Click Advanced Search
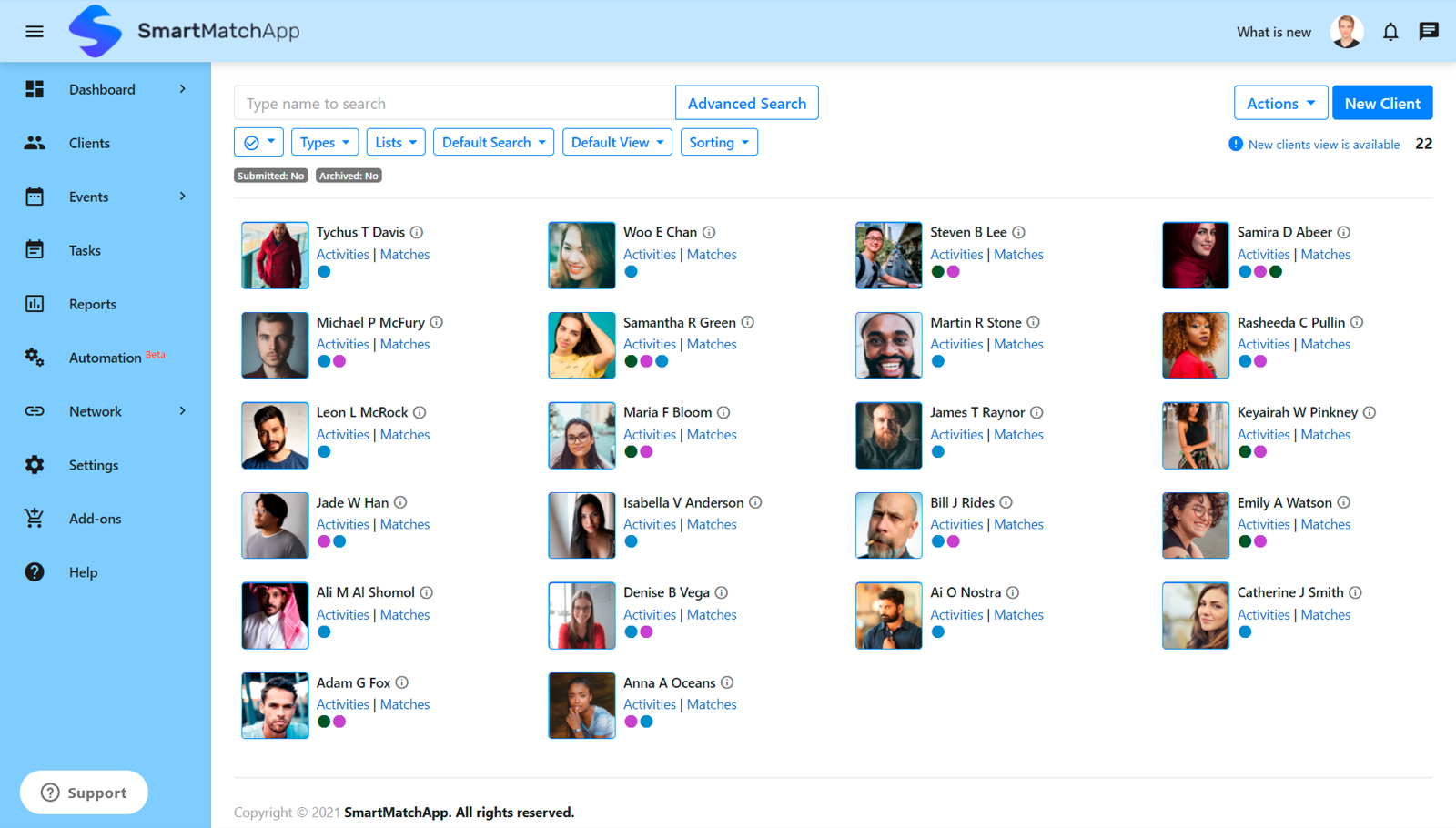Image resolution: width=1456 pixels, height=828 pixels. pyautogui.click(x=746, y=103)
